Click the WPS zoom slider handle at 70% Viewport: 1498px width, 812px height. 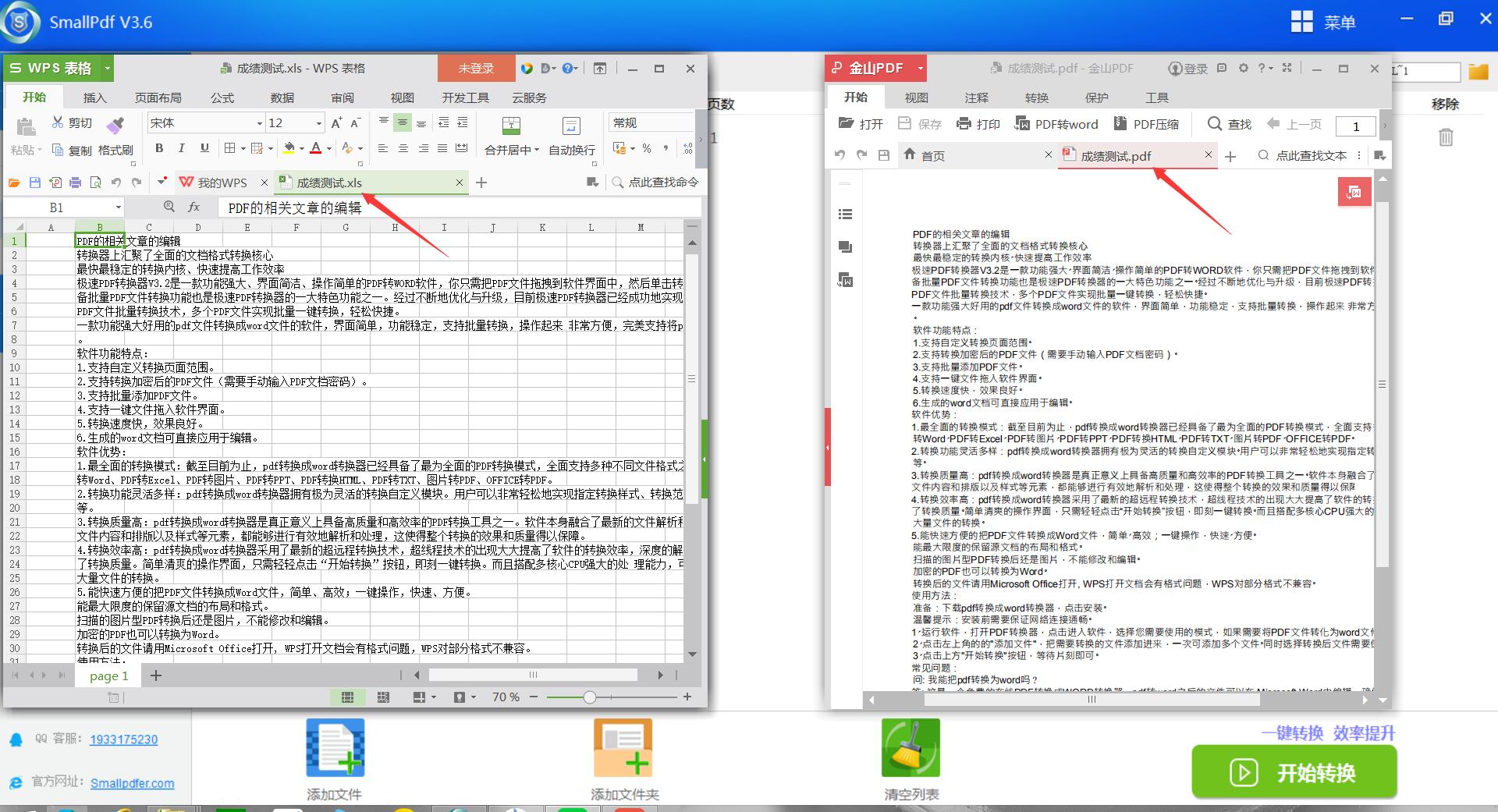(x=590, y=697)
